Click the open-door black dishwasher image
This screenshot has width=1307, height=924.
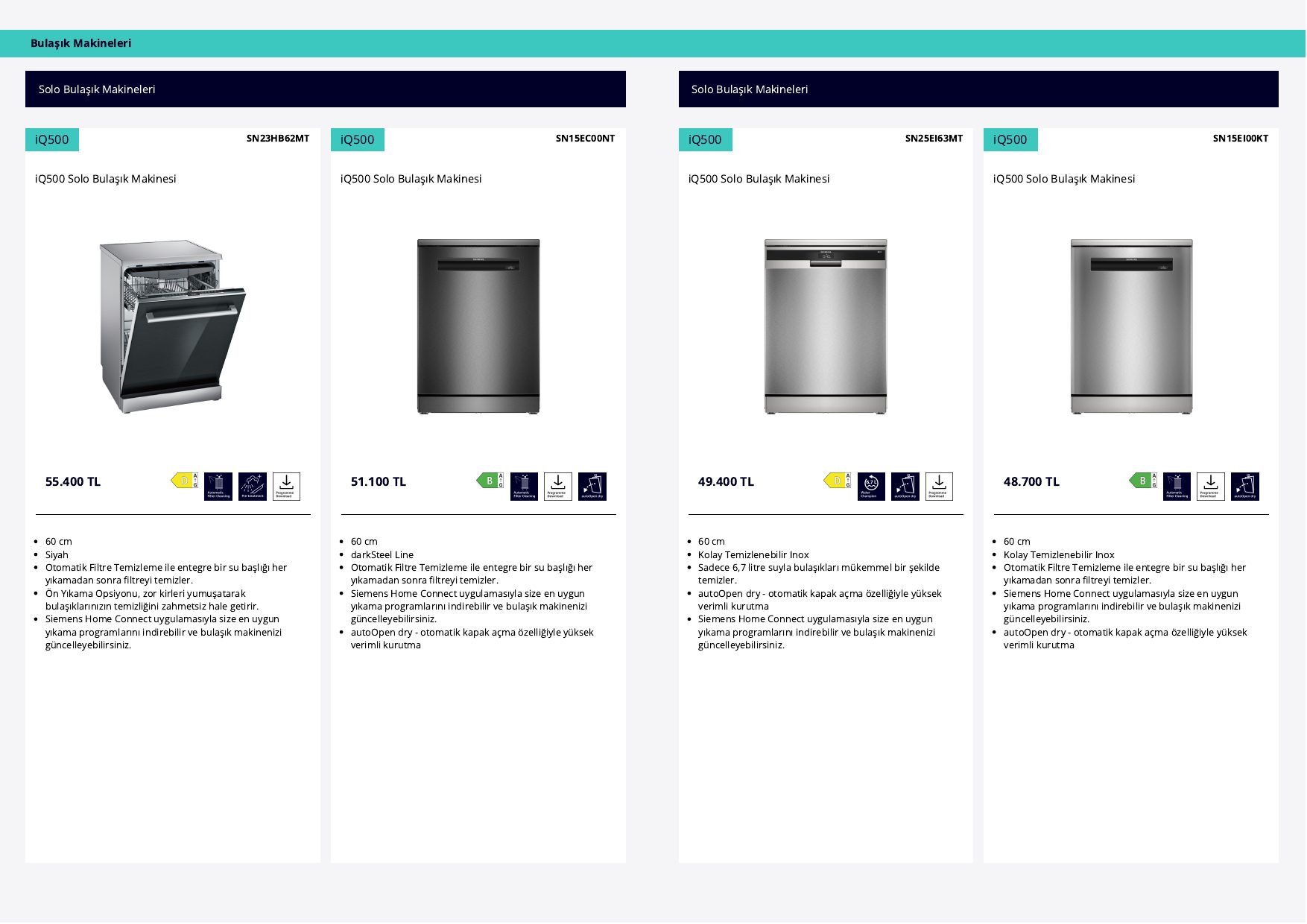coord(173,326)
